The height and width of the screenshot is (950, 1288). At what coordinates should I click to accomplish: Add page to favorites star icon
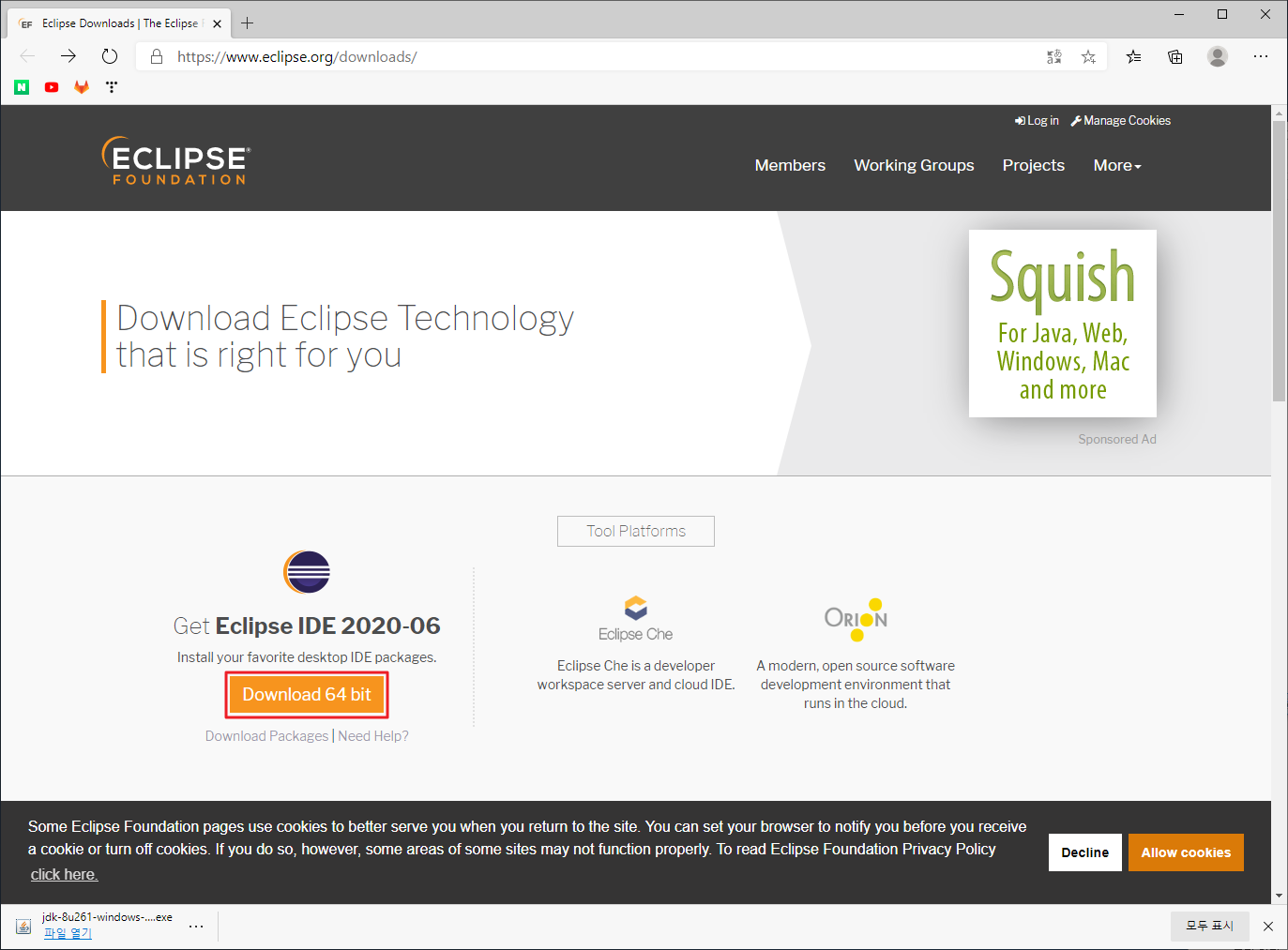1088,57
